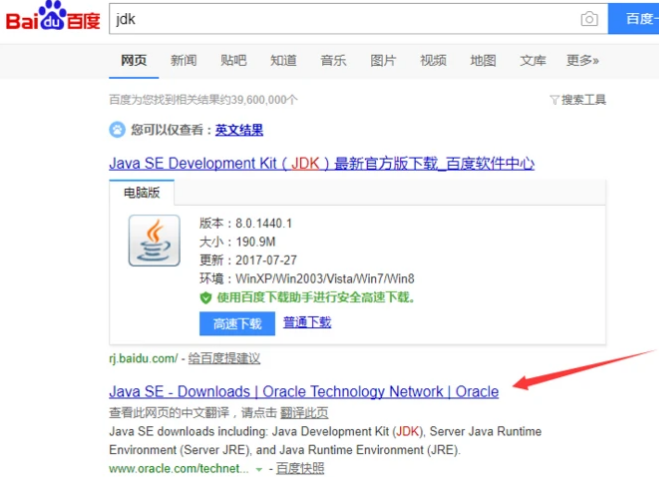Click update date 2017-07-27
659x477 pixels.
266,260
